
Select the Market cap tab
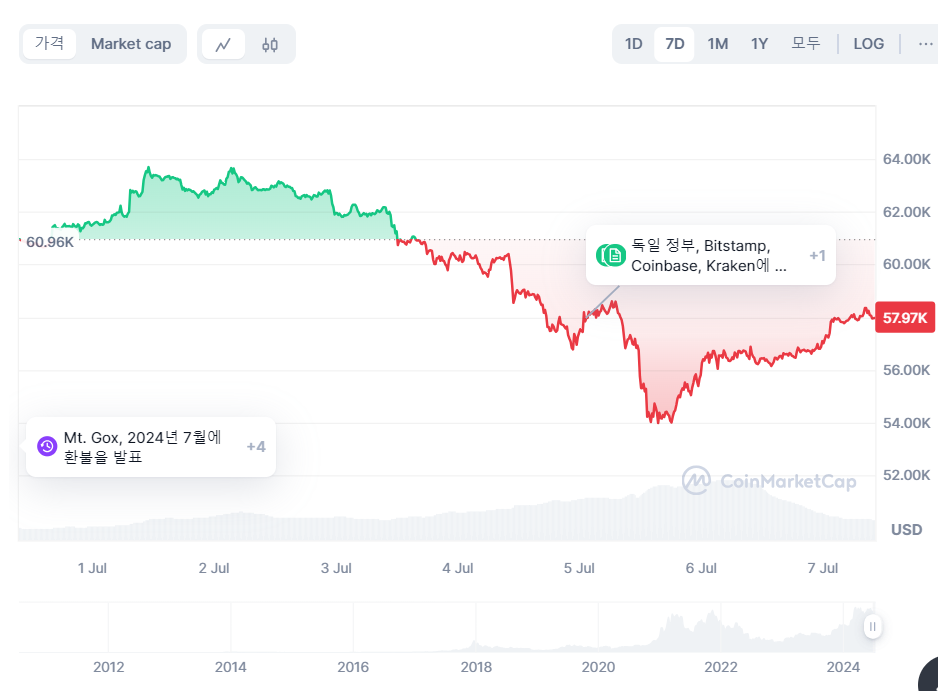pos(131,44)
